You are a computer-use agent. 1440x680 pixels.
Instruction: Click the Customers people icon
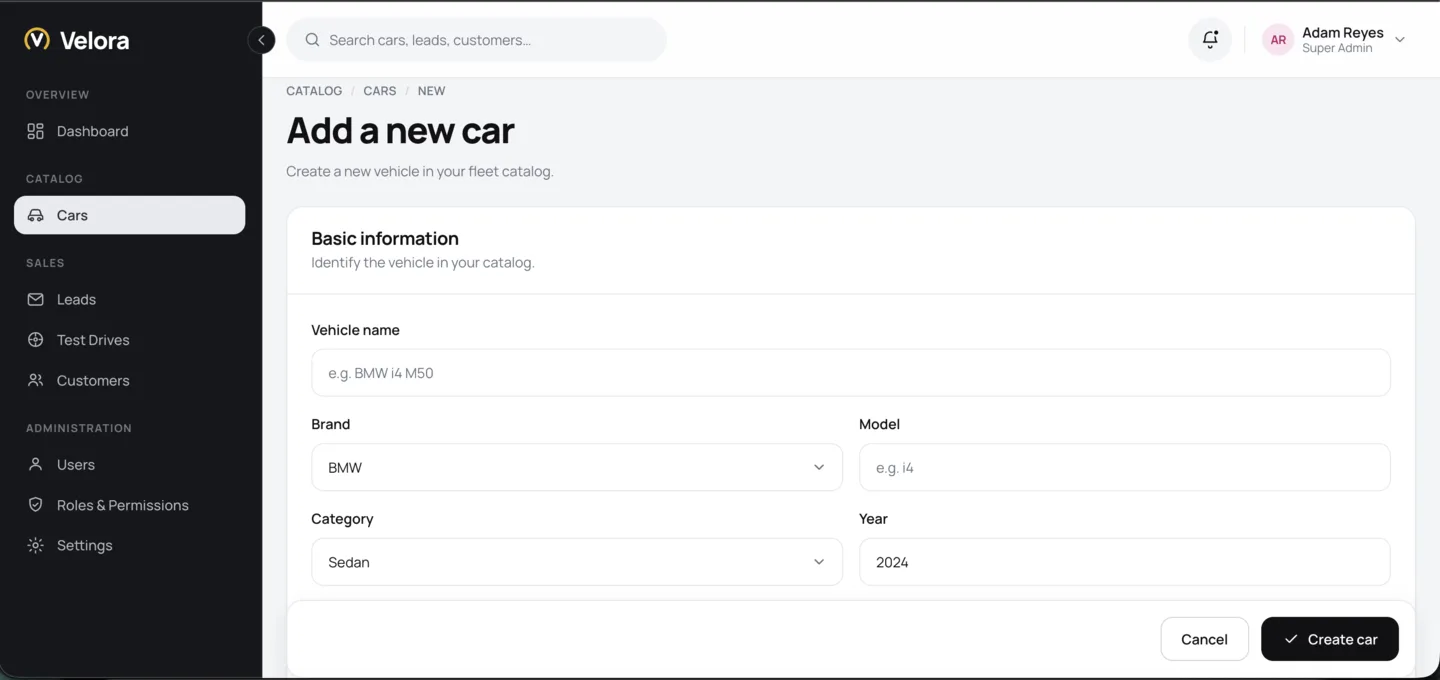coord(35,380)
